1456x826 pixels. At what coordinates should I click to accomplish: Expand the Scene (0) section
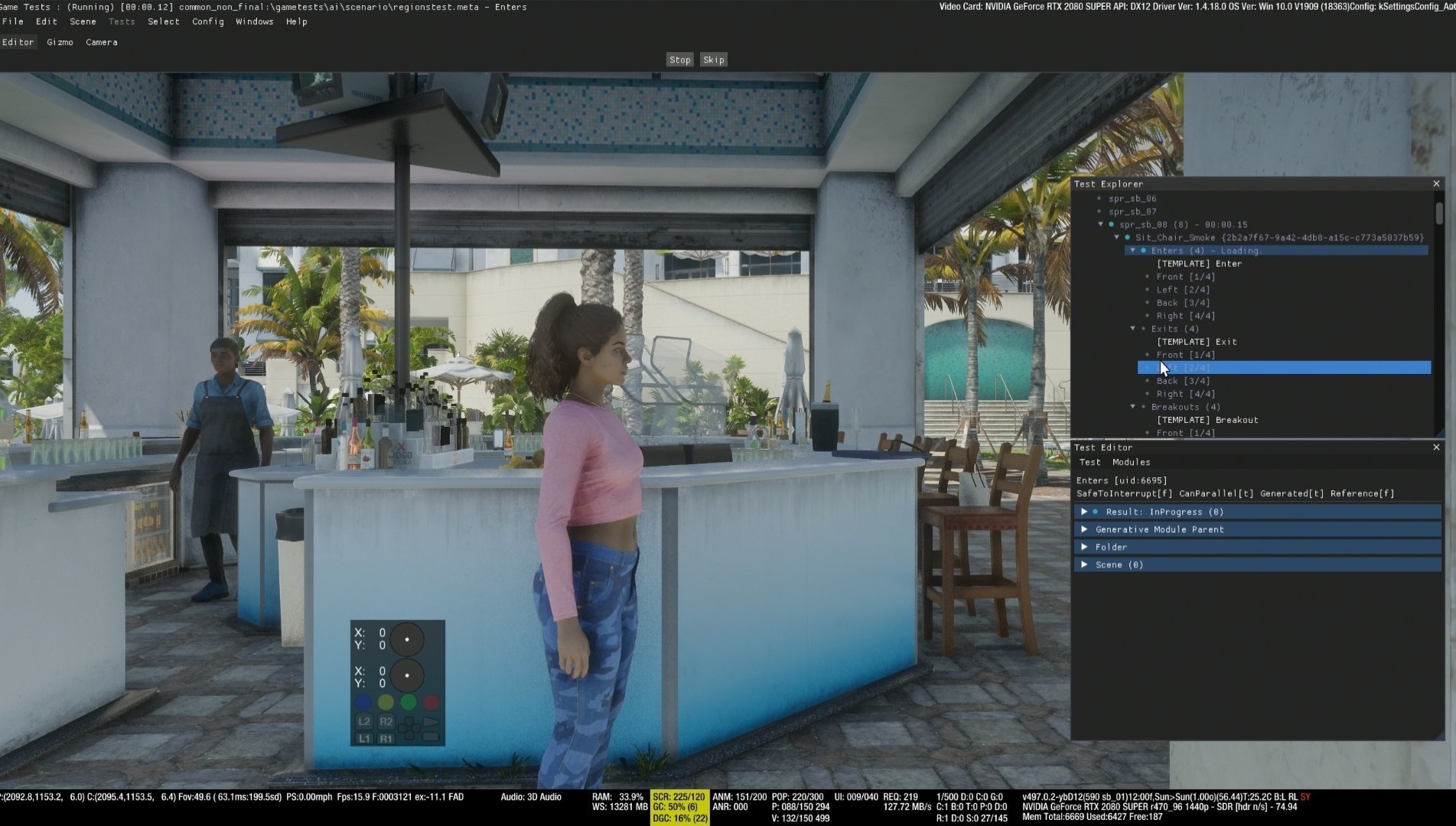[x=1084, y=564]
